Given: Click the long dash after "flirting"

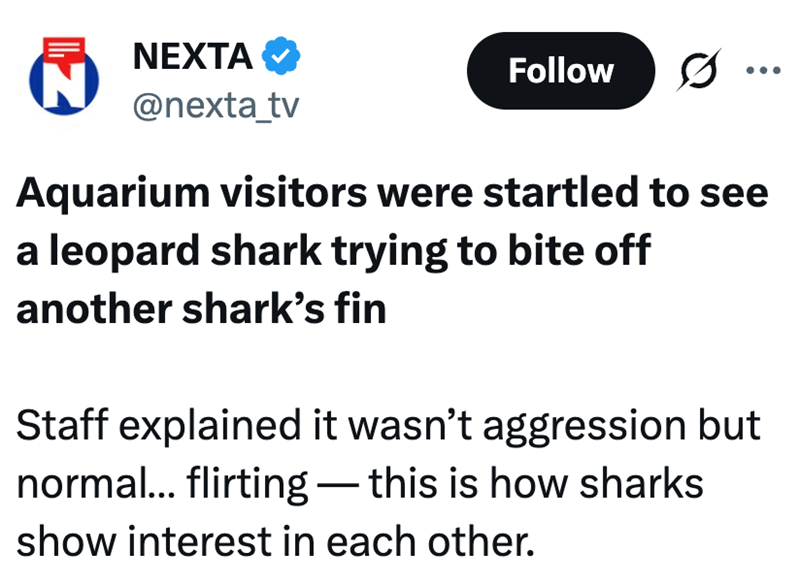Looking at the screenshot, I should (339, 482).
